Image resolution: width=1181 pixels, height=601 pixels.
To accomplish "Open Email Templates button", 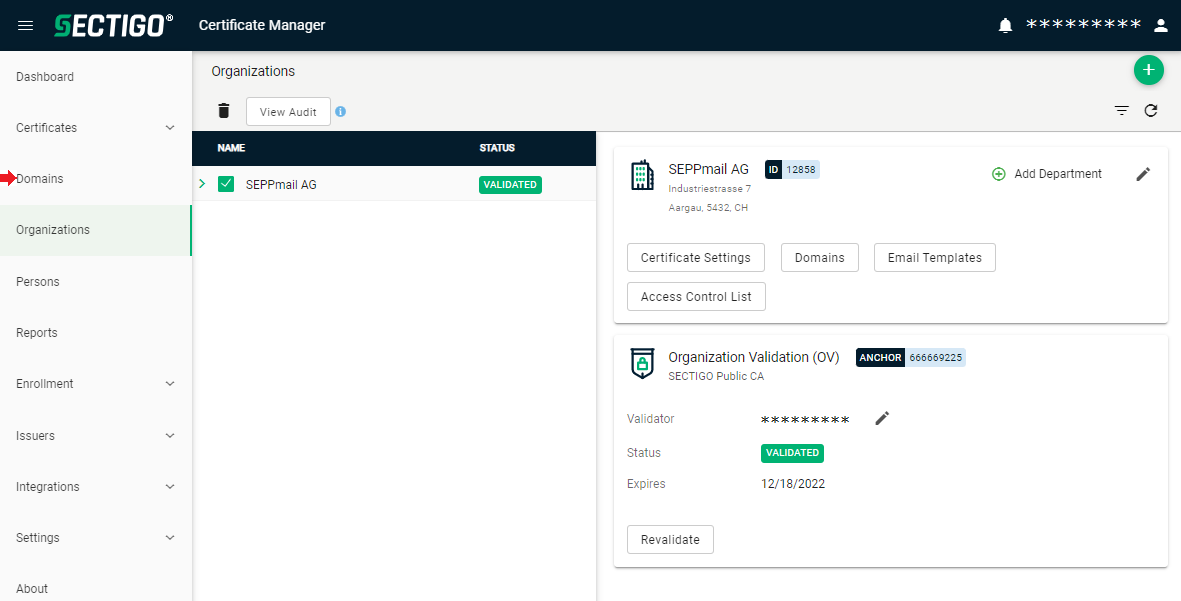I will (x=935, y=258).
